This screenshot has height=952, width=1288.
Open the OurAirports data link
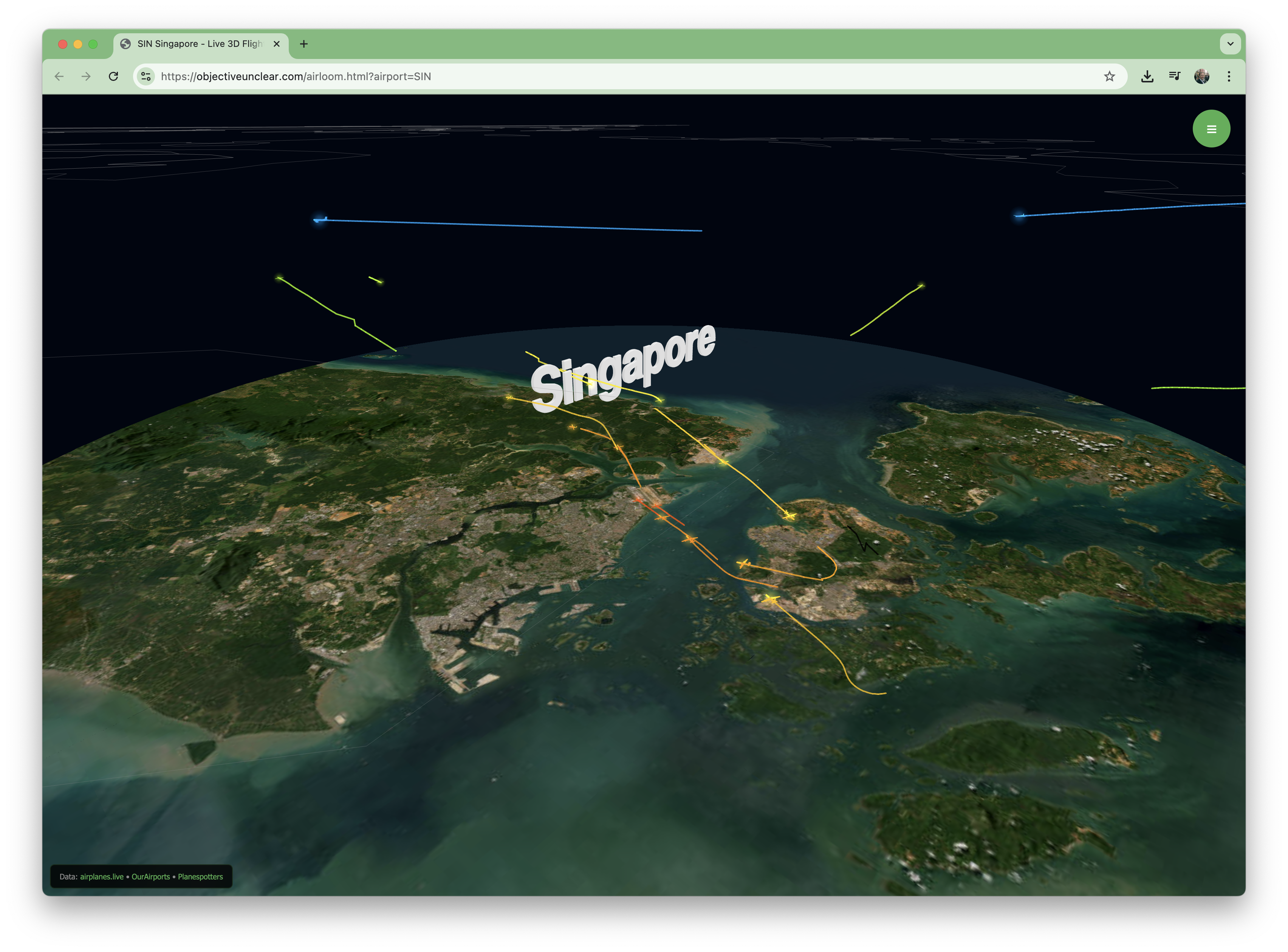click(x=150, y=876)
